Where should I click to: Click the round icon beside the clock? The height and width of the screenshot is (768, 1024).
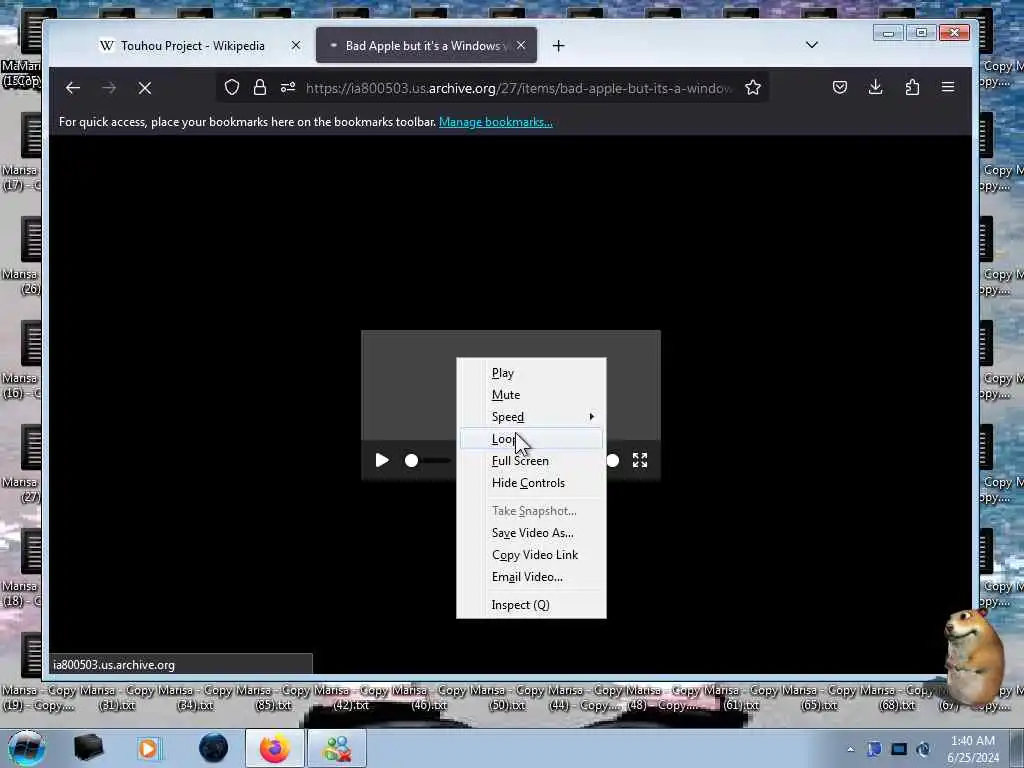(923, 749)
